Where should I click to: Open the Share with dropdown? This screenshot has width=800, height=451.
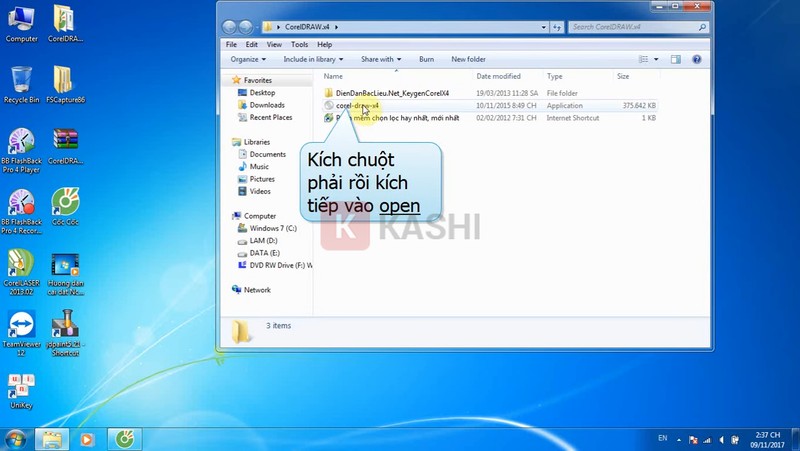coord(381,59)
